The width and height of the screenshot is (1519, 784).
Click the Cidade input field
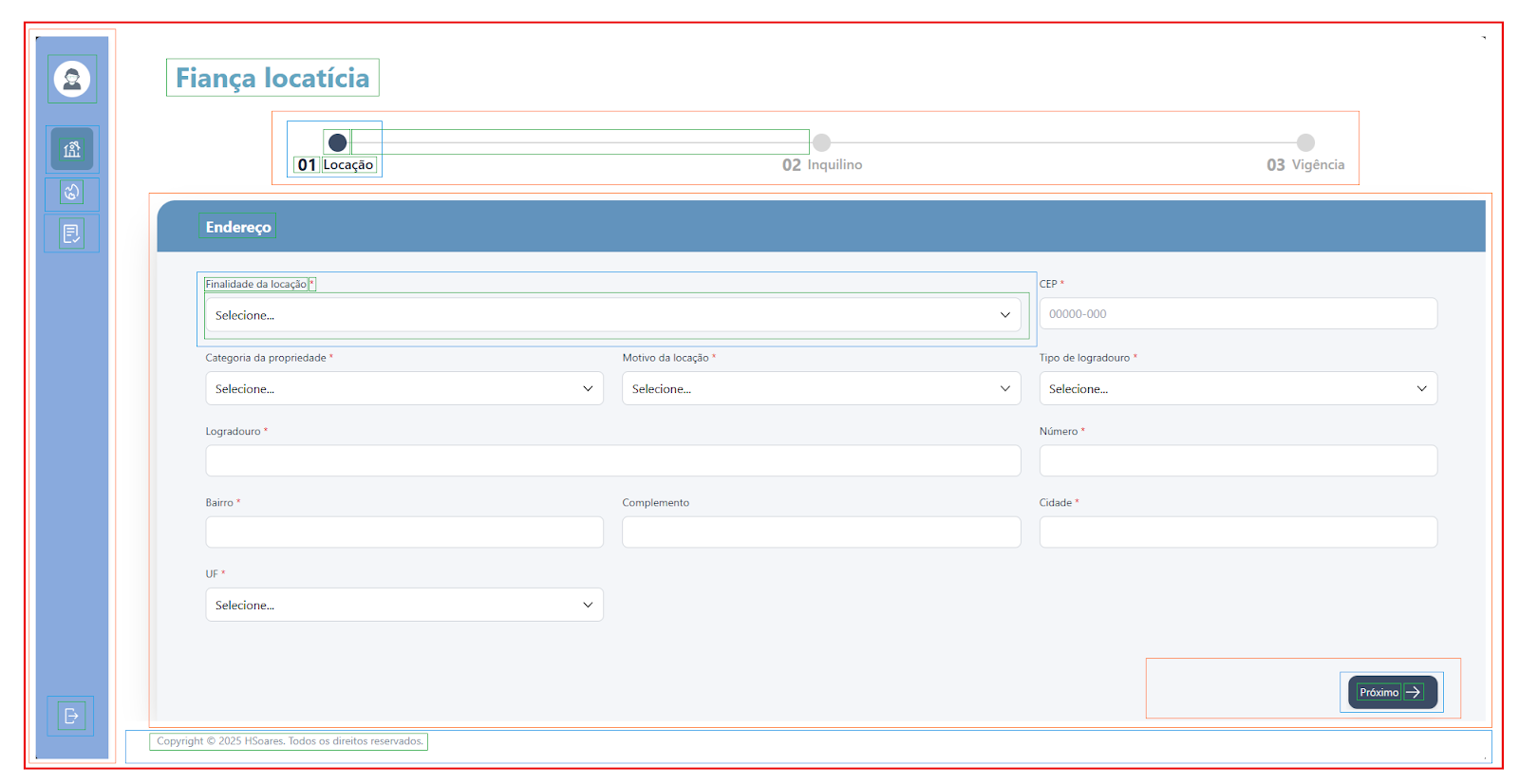[1237, 532]
